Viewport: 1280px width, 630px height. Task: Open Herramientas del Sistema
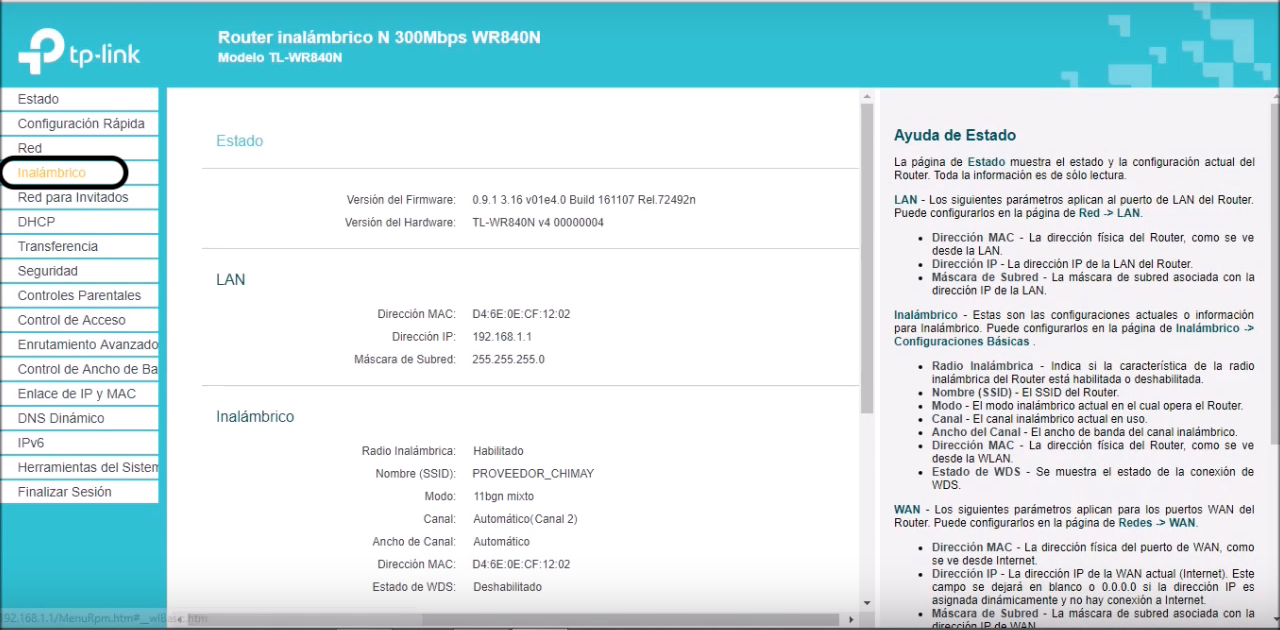(x=87, y=467)
